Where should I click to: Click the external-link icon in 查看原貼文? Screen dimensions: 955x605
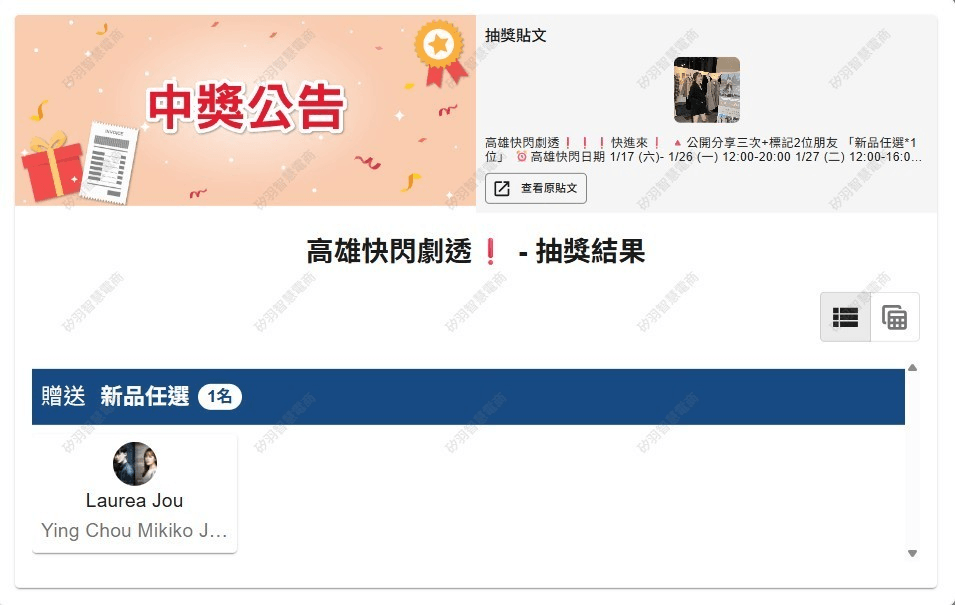502,188
